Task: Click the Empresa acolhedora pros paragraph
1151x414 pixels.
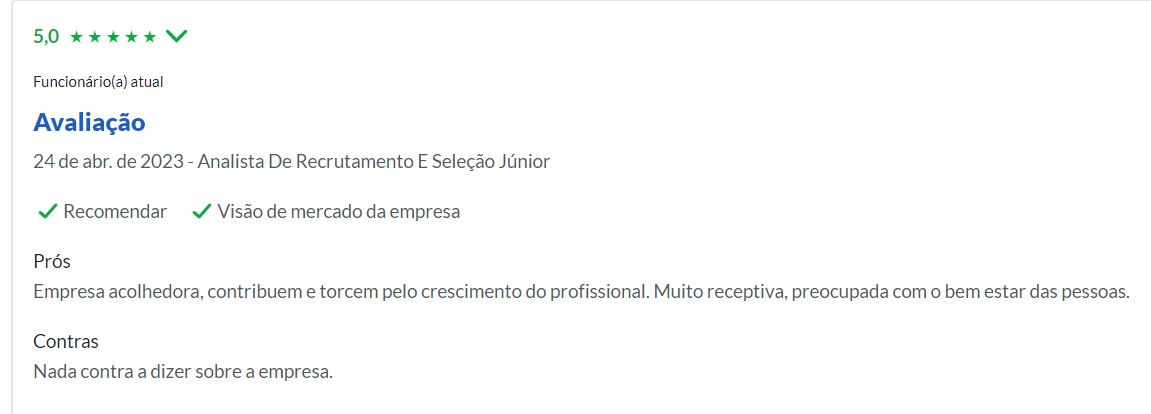Action: tap(581, 291)
